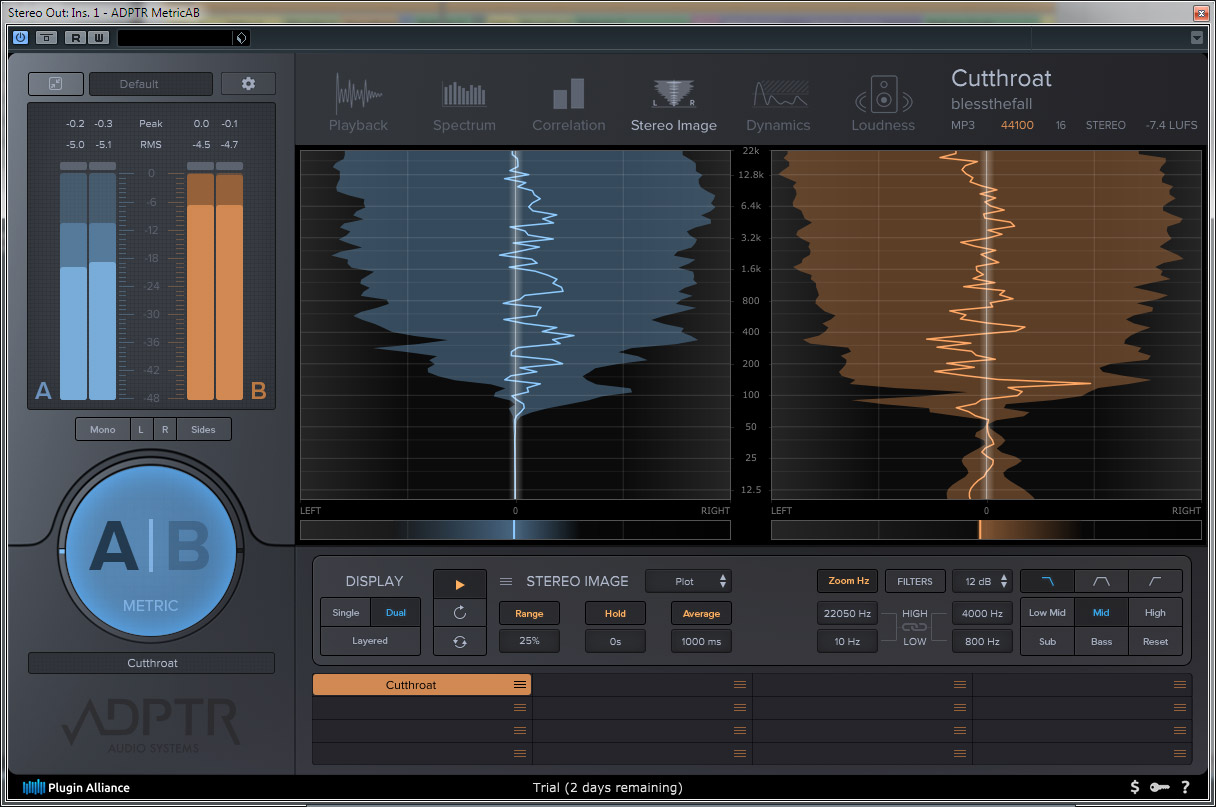Screen dimensions: 1216x807
Task: Toggle Mono monitoring
Action: [x=103, y=429]
